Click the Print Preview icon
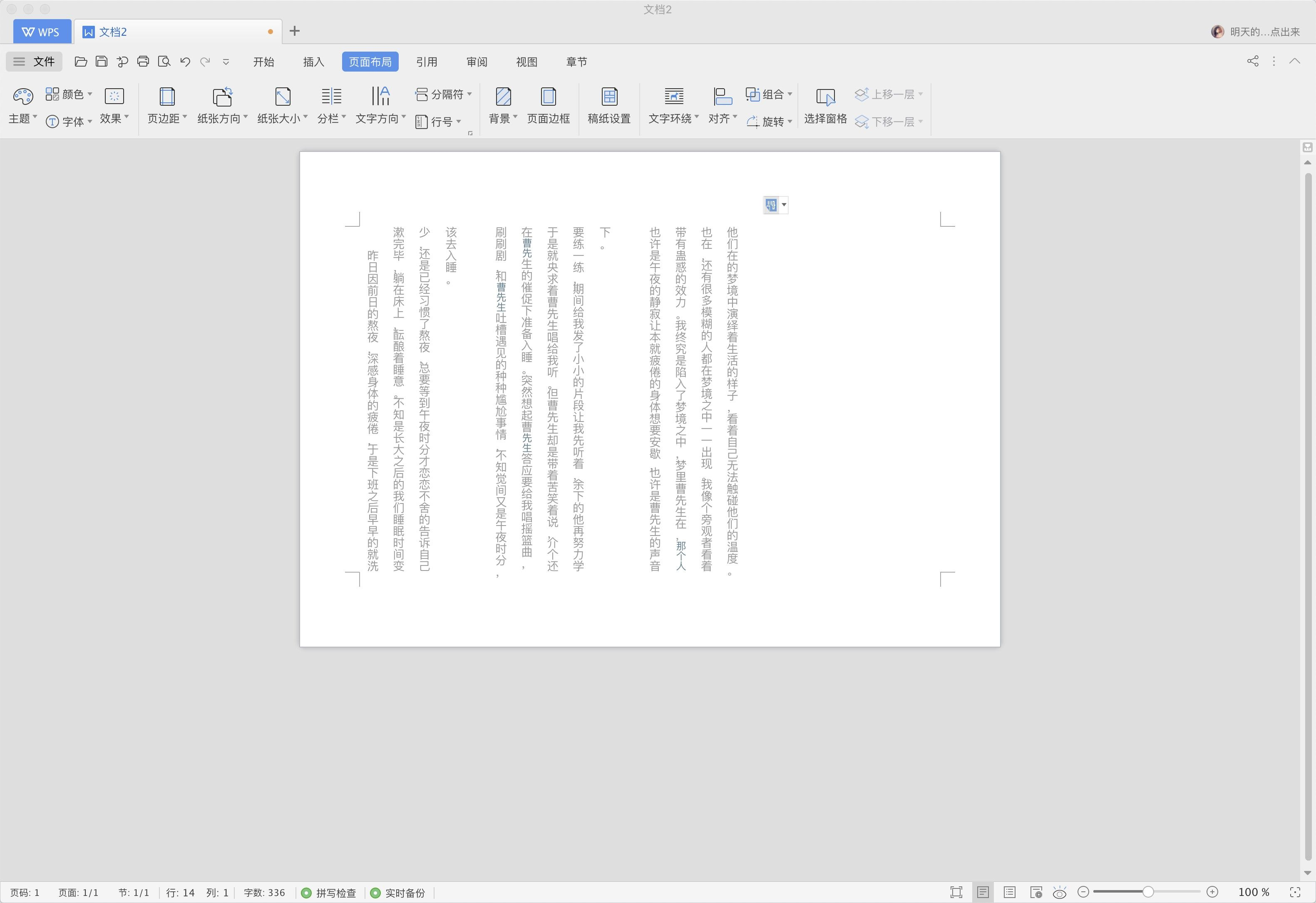The width and height of the screenshot is (1316, 903). point(164,62)
